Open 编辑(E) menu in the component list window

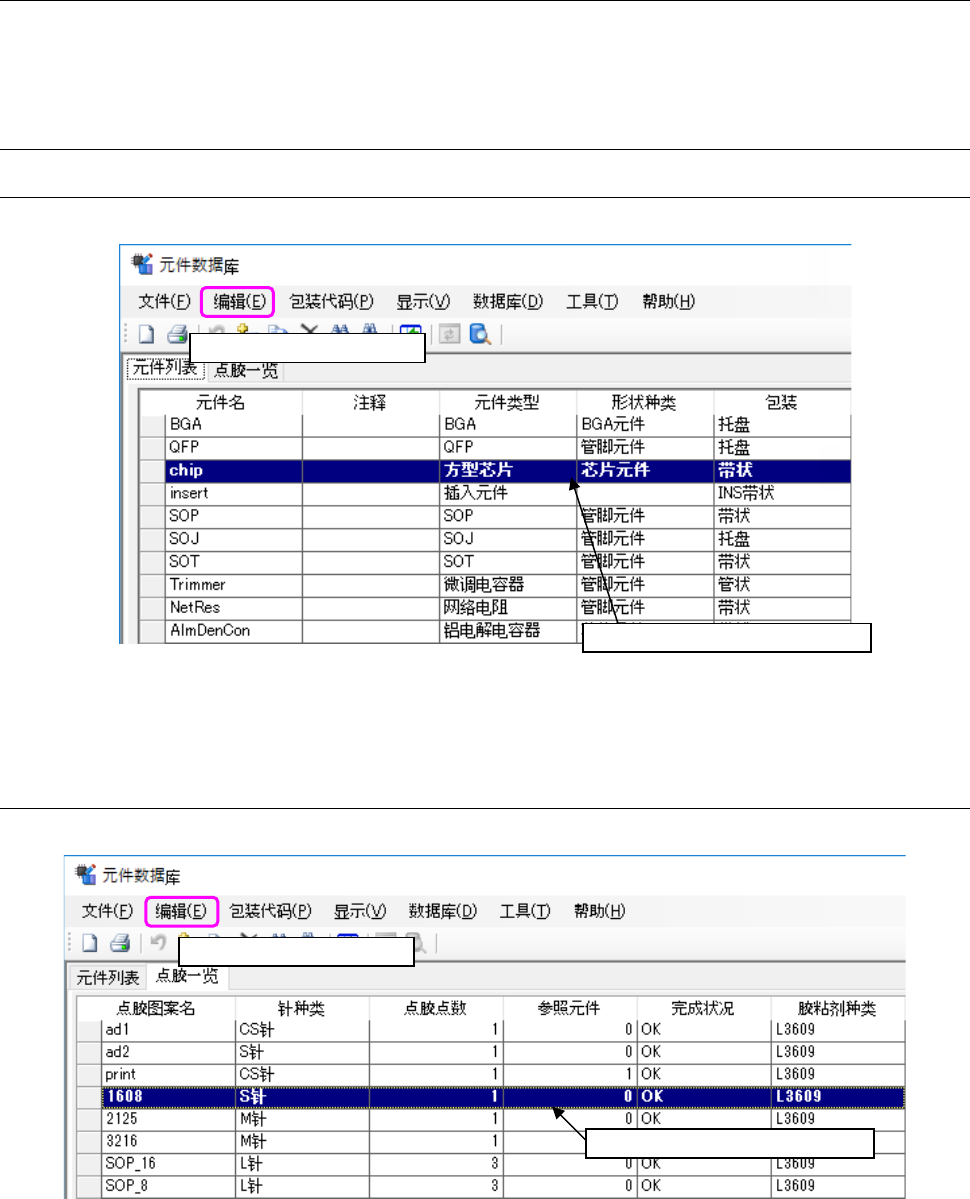(238, 301)
